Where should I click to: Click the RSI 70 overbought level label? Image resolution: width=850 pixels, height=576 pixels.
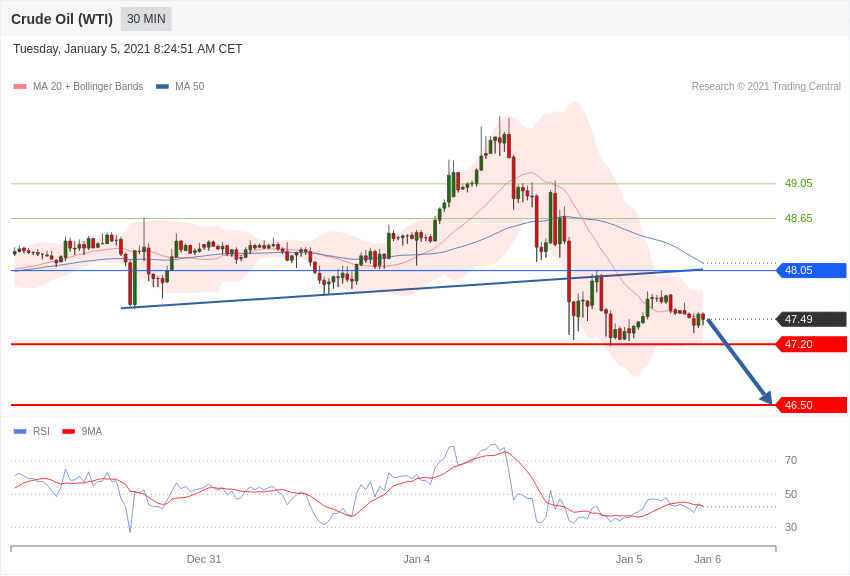791,461
